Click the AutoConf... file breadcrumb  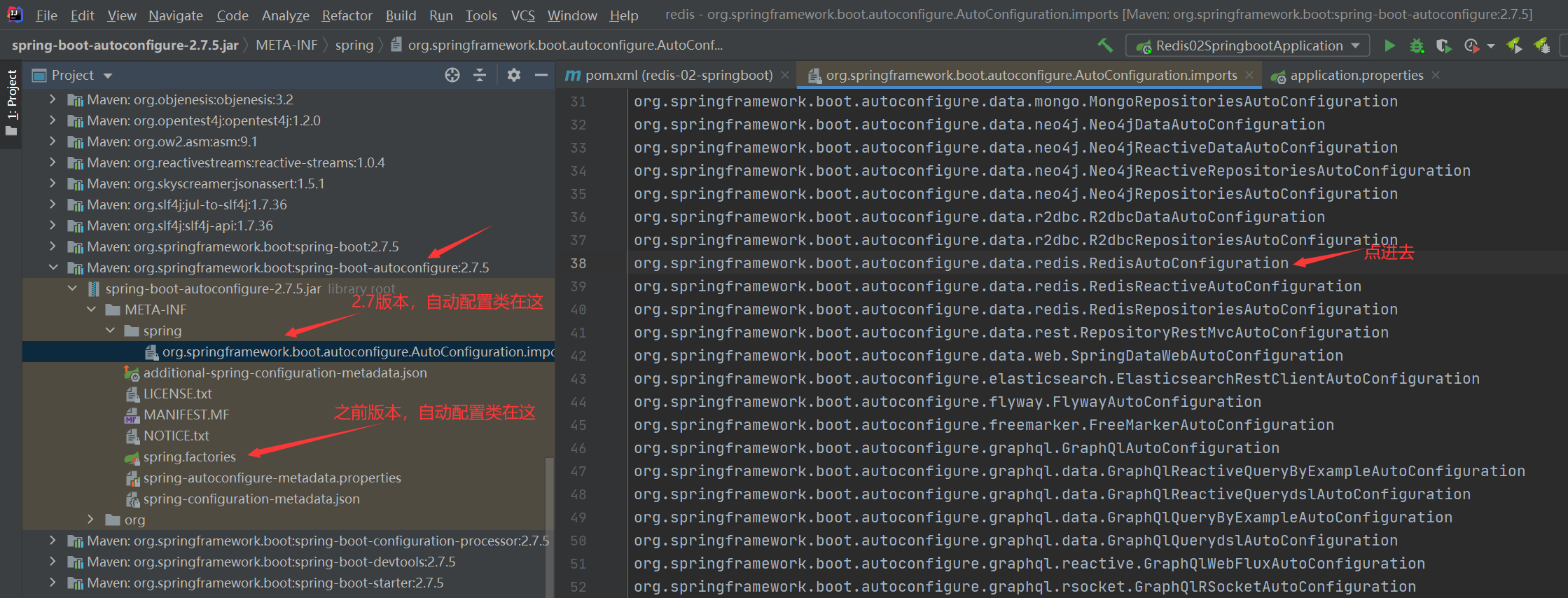point(557,46)
